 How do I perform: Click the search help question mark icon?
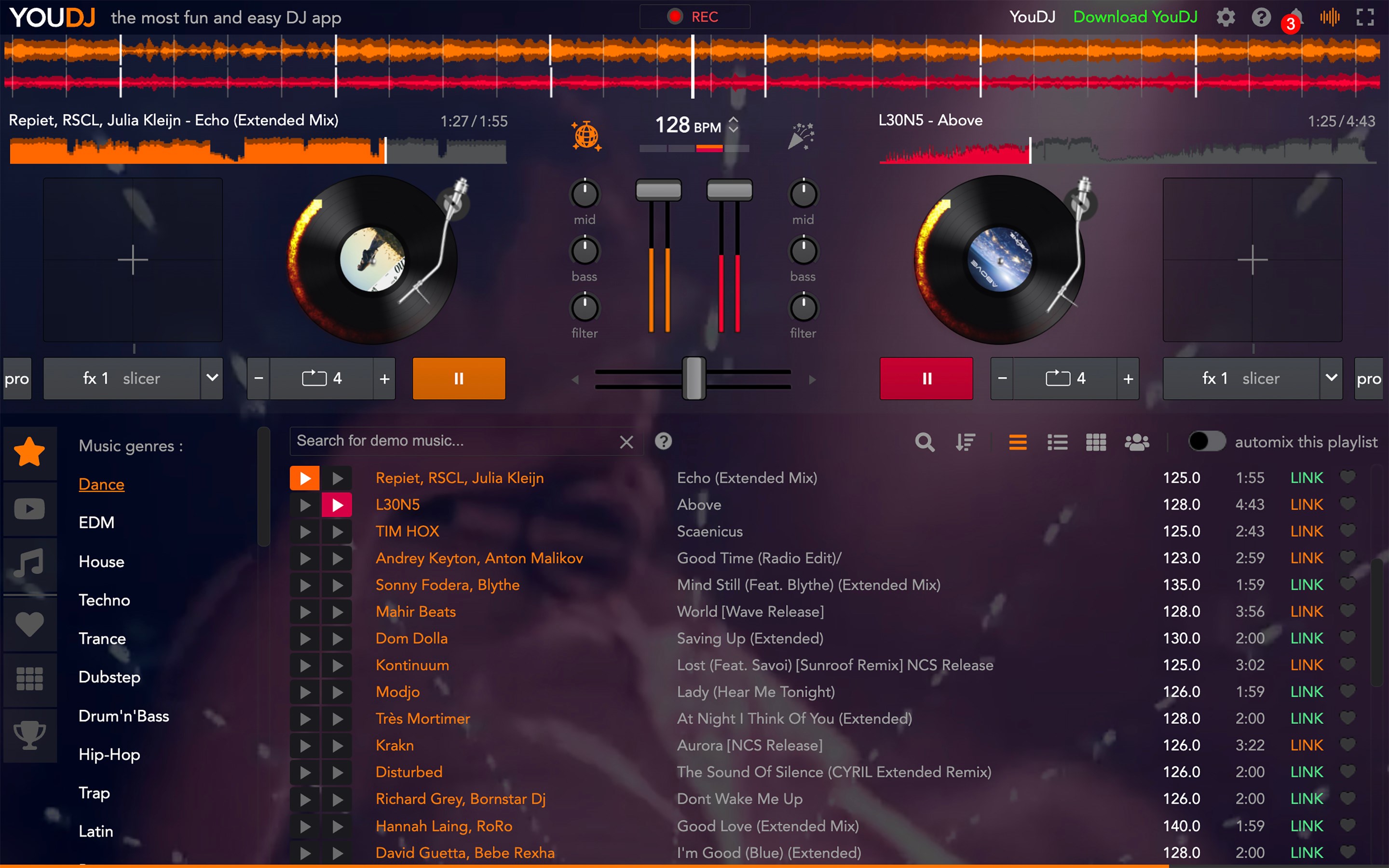click(663, 441)
